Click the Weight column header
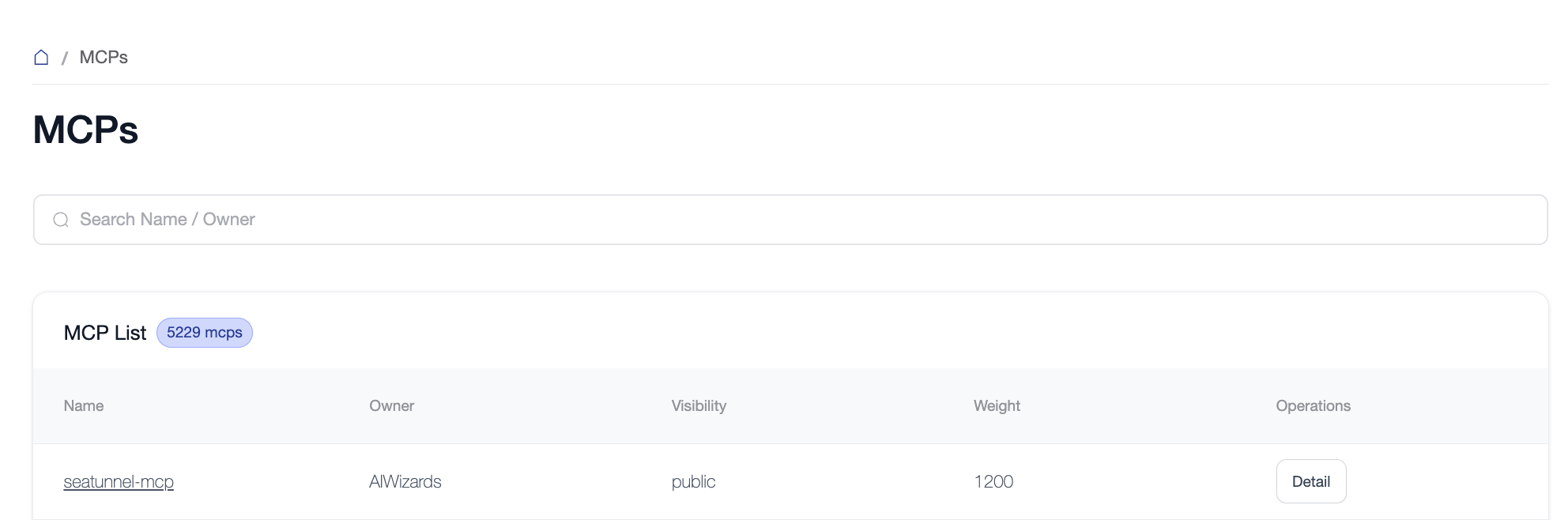The image size is (1568, 520). [x=997, y=406]
